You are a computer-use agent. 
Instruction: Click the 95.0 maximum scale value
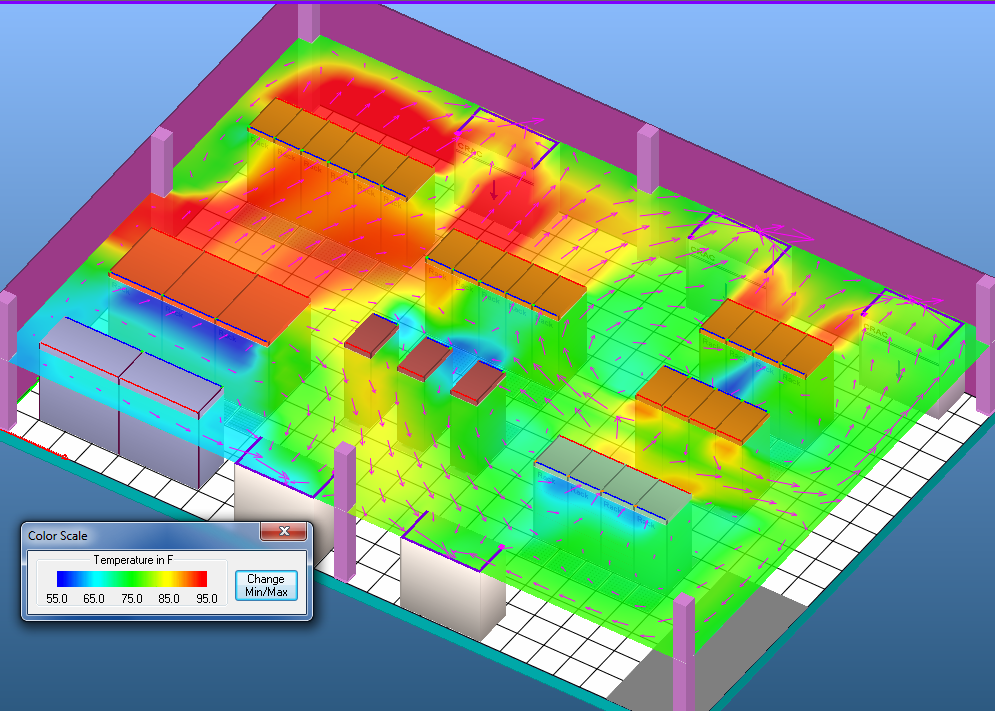207,598
